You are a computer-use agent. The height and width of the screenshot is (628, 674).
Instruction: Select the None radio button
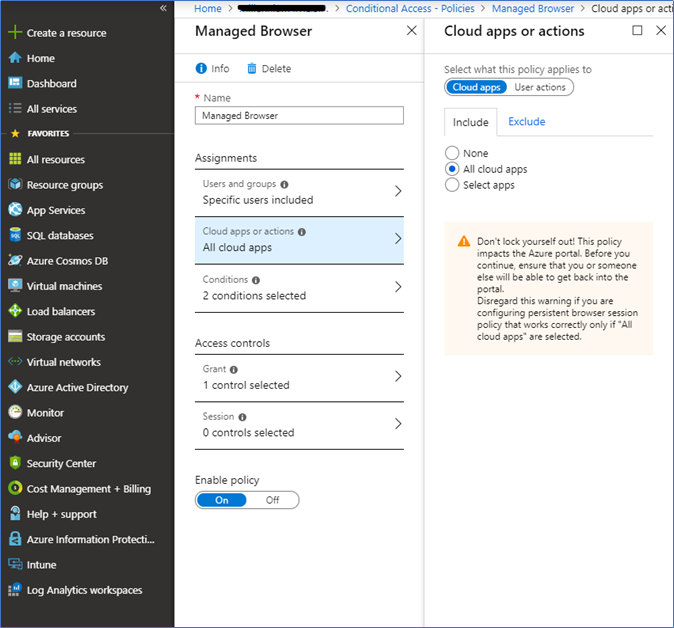452,153
